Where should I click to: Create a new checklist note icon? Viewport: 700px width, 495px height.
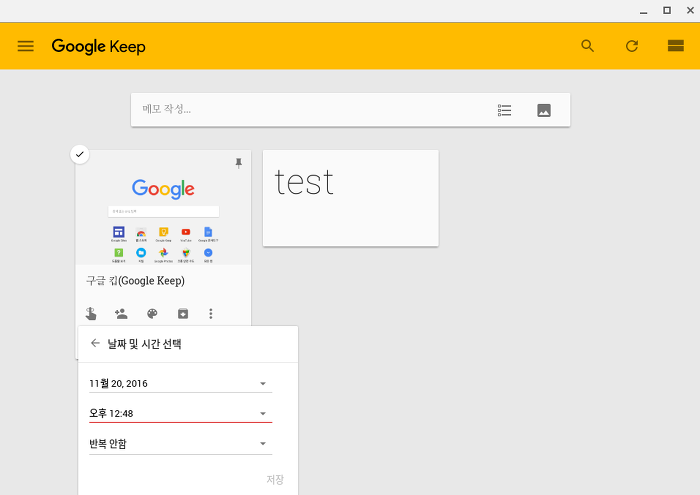click(x=504, y=110)
